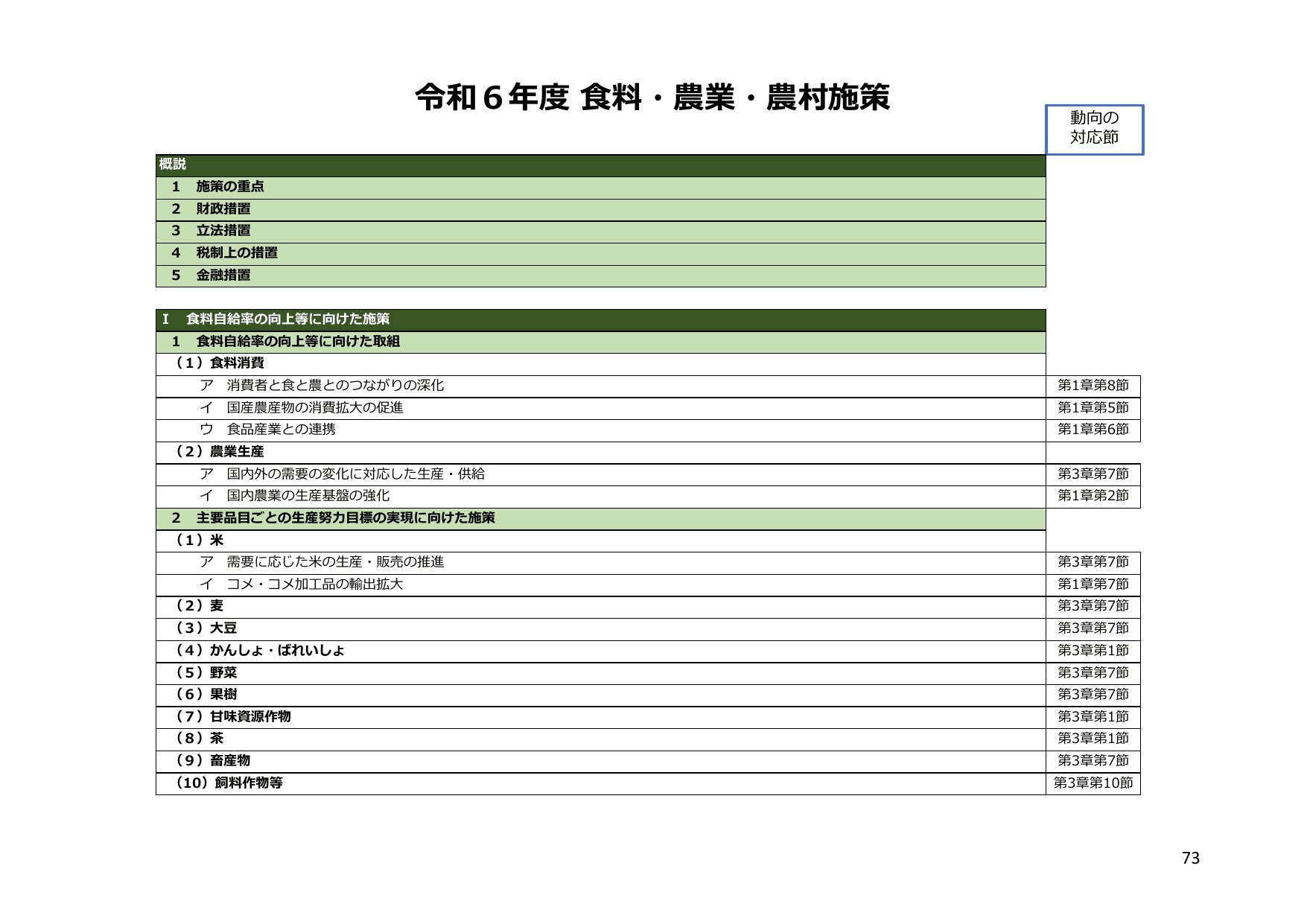This screenshot has height=924, width=1307.
Task: Open the 第1章第8節 reference link
Action: [1095, 386]
